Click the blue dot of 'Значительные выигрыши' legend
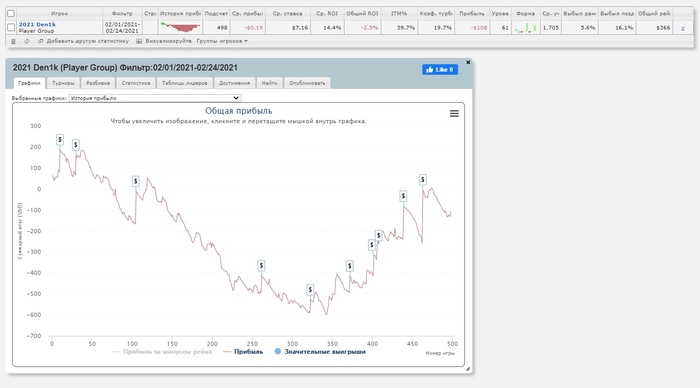The image size is (700, 388). 278,351
